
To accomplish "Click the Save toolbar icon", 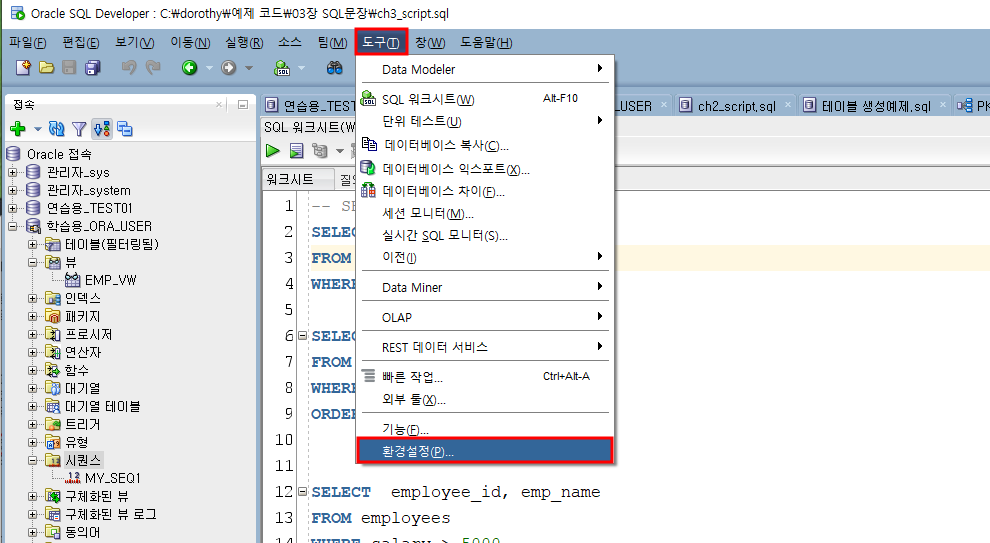I will point(69,68).
